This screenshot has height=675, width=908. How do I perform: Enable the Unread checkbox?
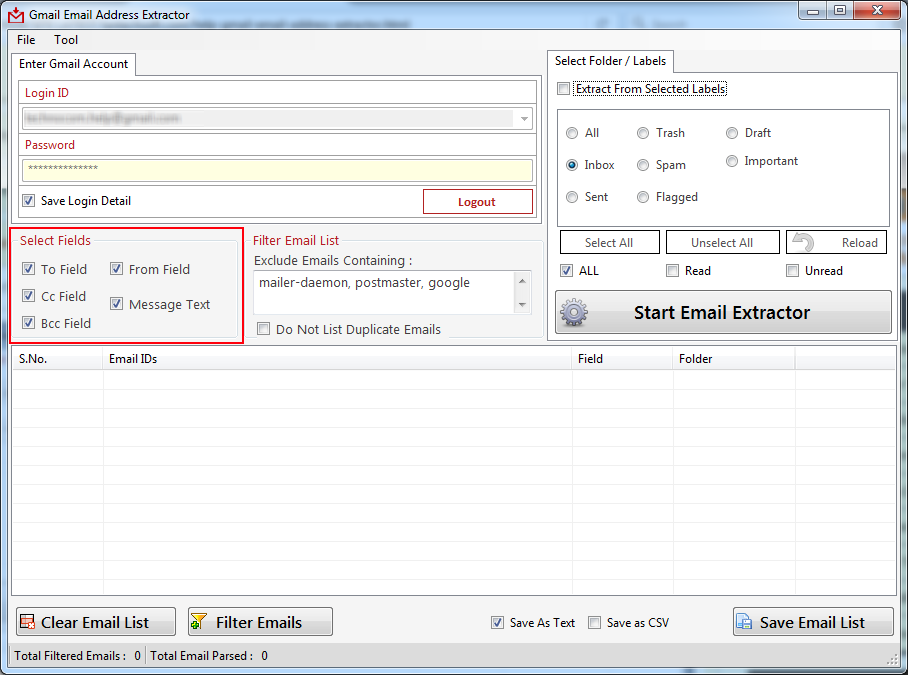[792, 270]
